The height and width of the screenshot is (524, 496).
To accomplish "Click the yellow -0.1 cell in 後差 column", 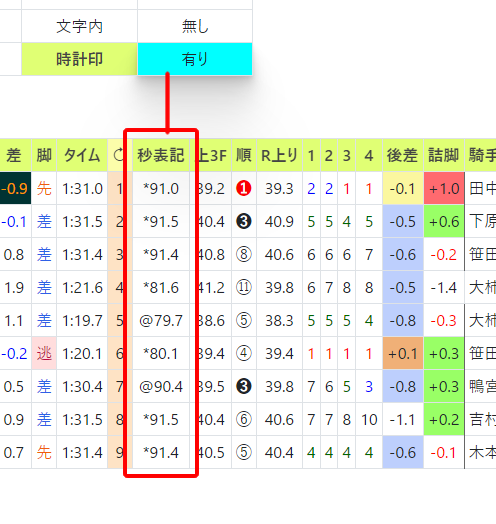I will (403, 189).
